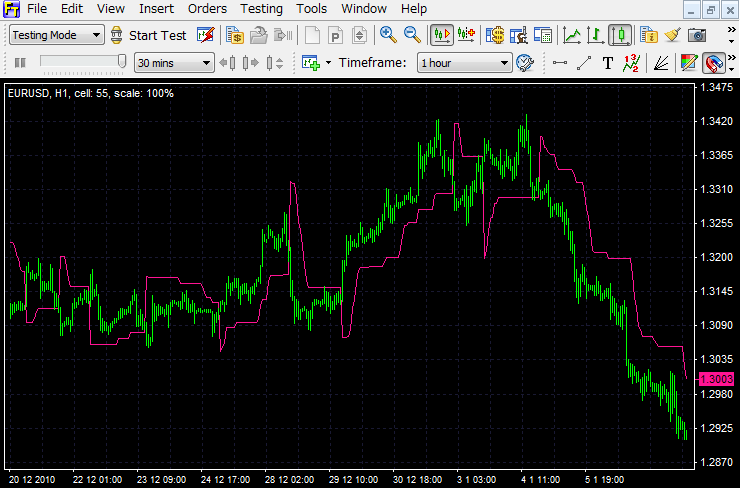Screen dimensions: 740x488
Task: Click the window with calculator icon
Action: 543,35
